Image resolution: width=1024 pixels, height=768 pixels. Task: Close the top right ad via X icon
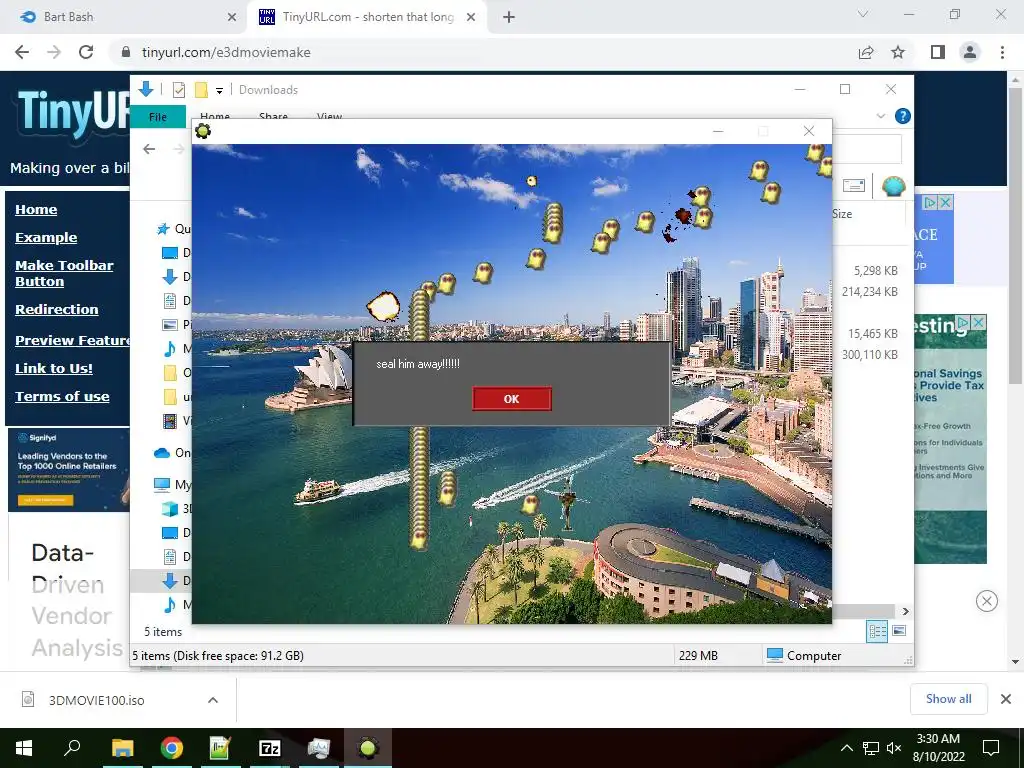click(945, 202)
